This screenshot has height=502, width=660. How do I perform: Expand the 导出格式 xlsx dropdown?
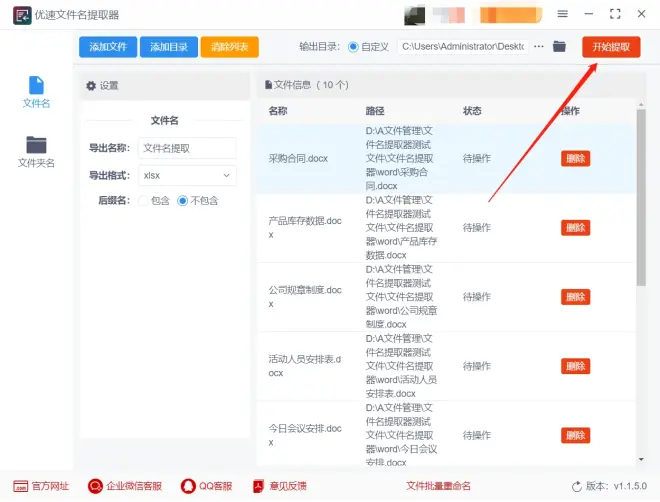pyautogui.click(x=188, y=175)
